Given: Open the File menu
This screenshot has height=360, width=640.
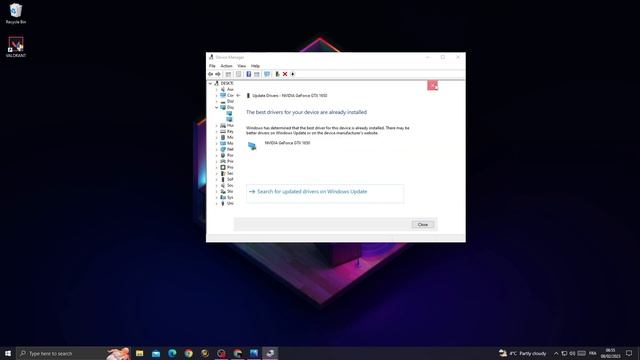Looking at the screenshot, I should (x=212, y=66).
